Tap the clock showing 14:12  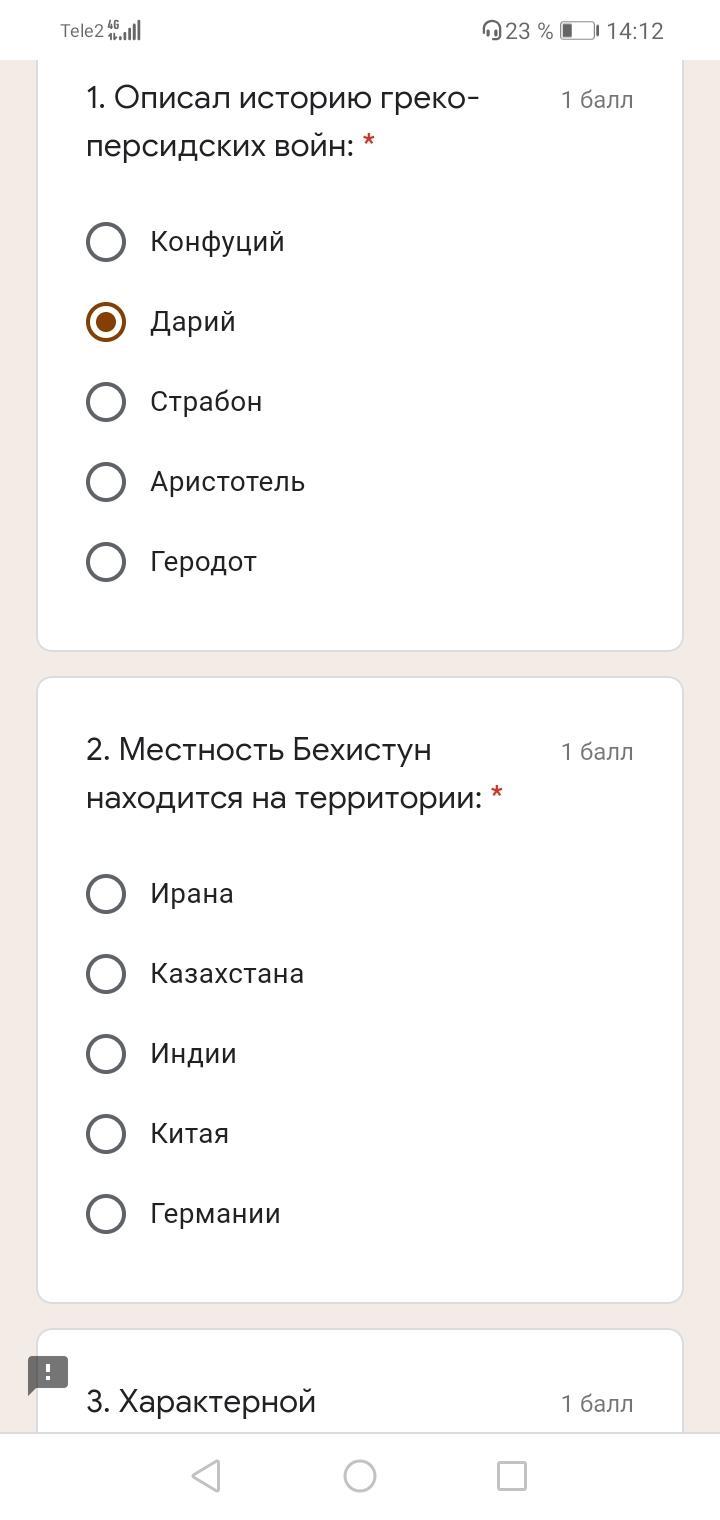(635, 31)
